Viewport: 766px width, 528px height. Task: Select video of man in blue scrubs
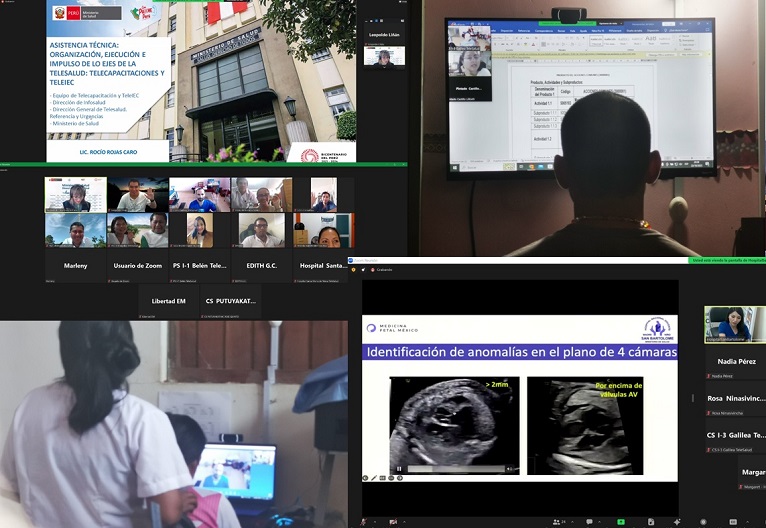pyautogui.click(x=199, y=194)
